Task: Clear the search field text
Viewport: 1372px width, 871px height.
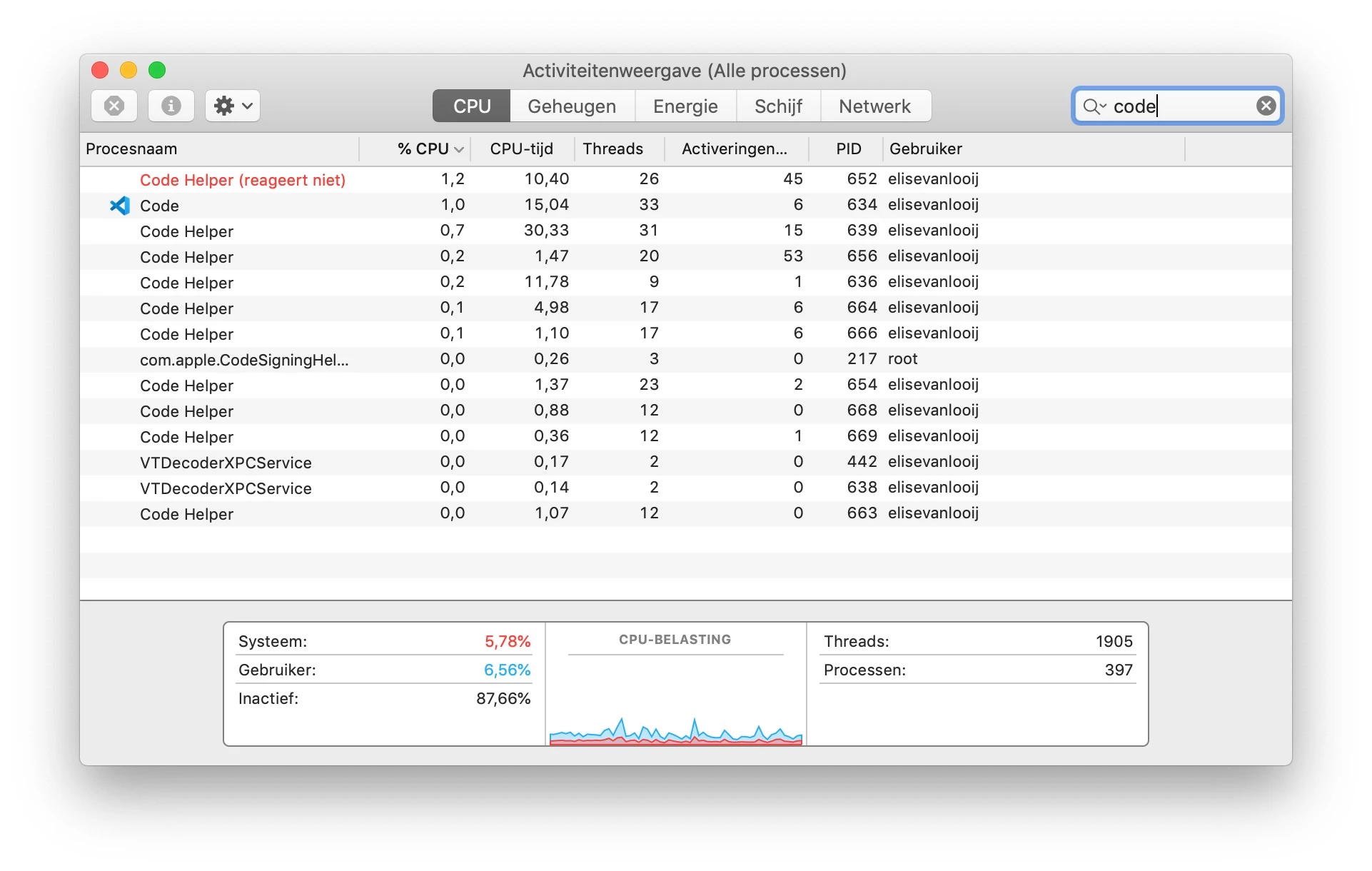Action: [1266, 106]
